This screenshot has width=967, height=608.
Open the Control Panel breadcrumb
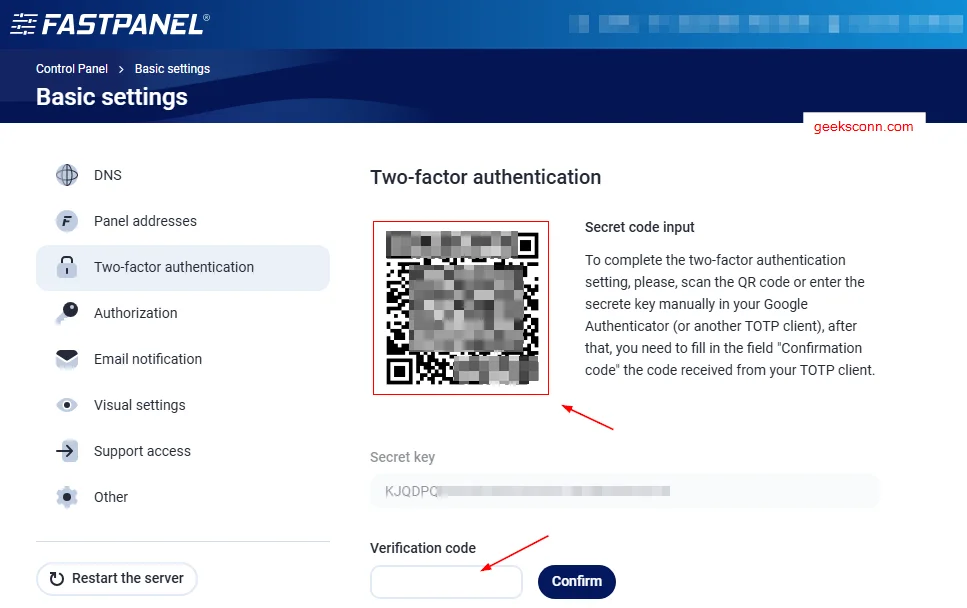tap(71, 68)
